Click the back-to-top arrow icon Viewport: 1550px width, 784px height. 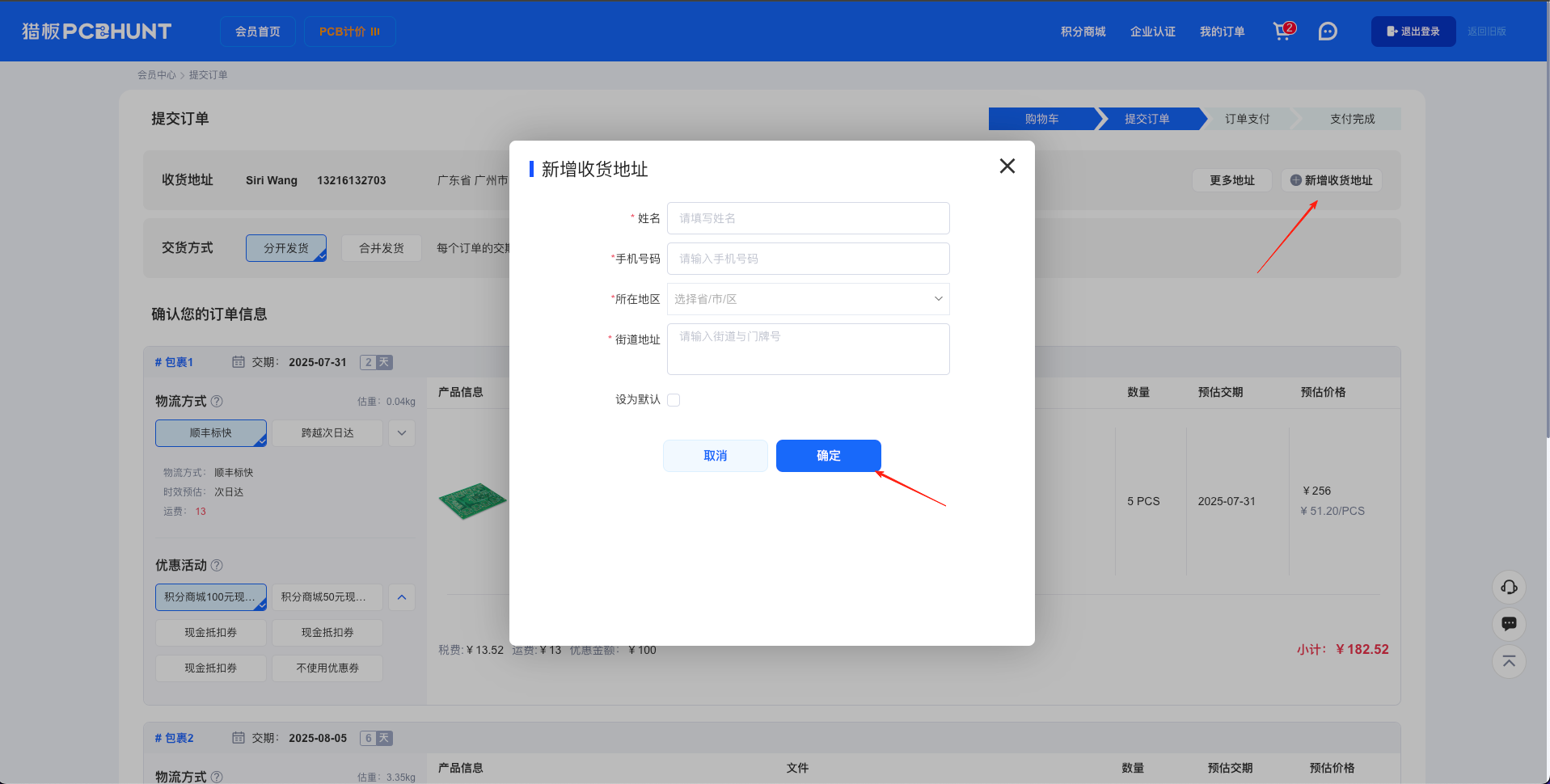click(1508, 661)
